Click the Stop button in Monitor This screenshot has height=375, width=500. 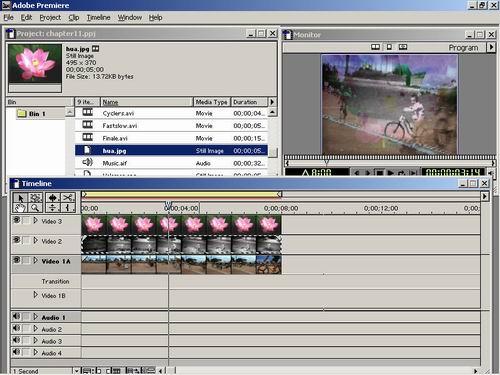pos(379,173)
